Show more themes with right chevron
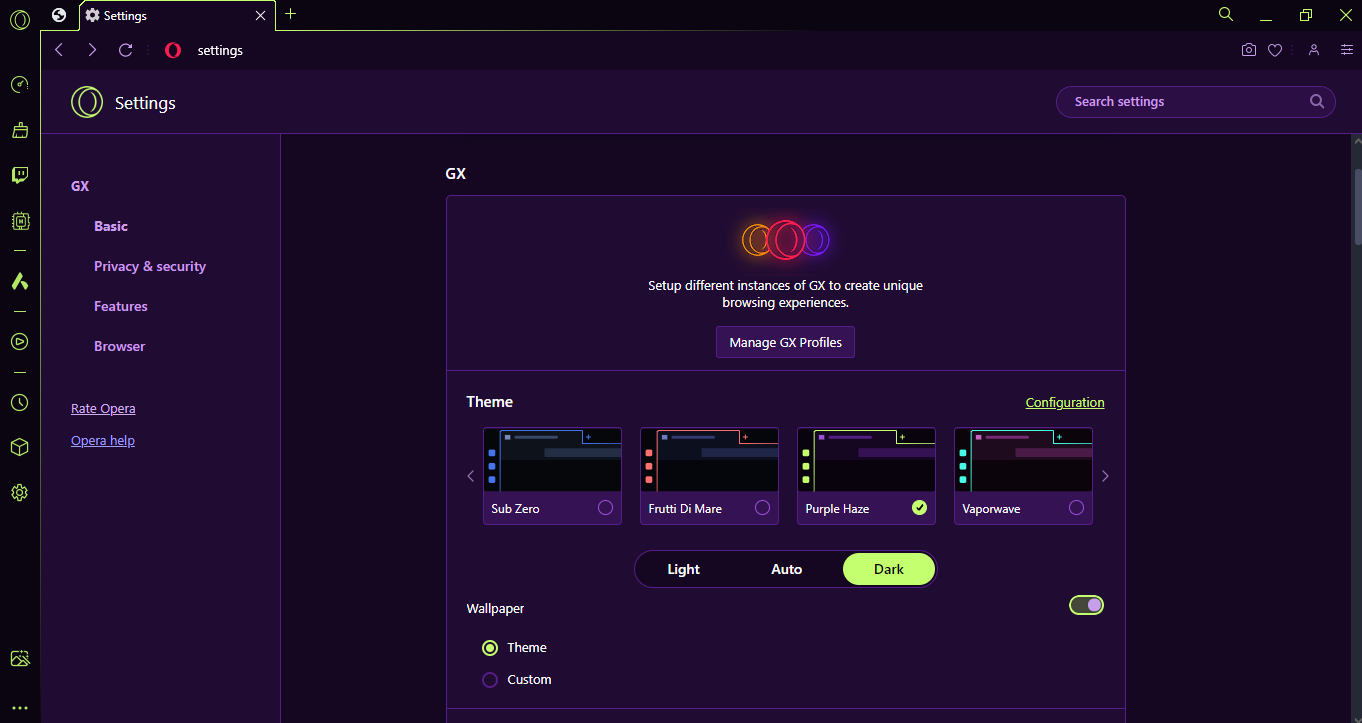 [x=1105, y=476]
